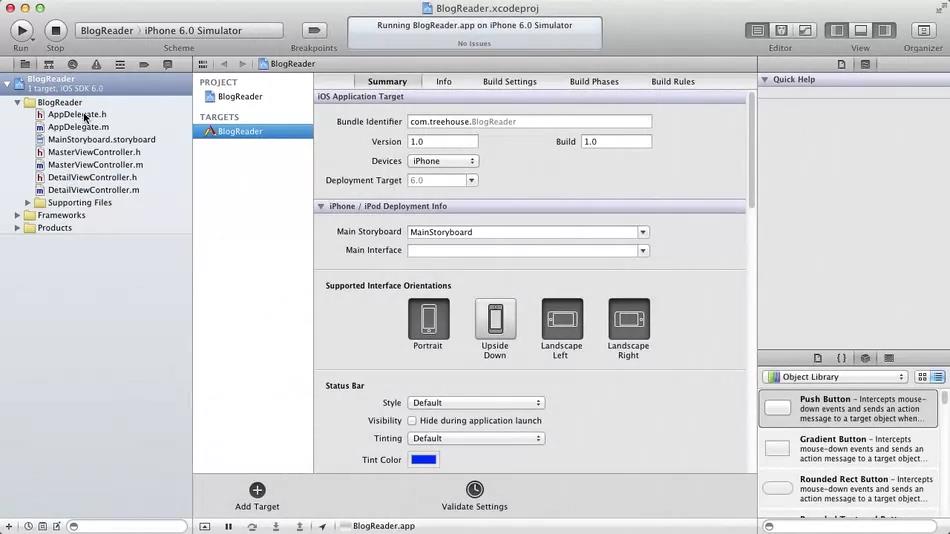Viewport: 950px width, 534px height.
Task: Open the Log navigator
Action: [168, 64]
